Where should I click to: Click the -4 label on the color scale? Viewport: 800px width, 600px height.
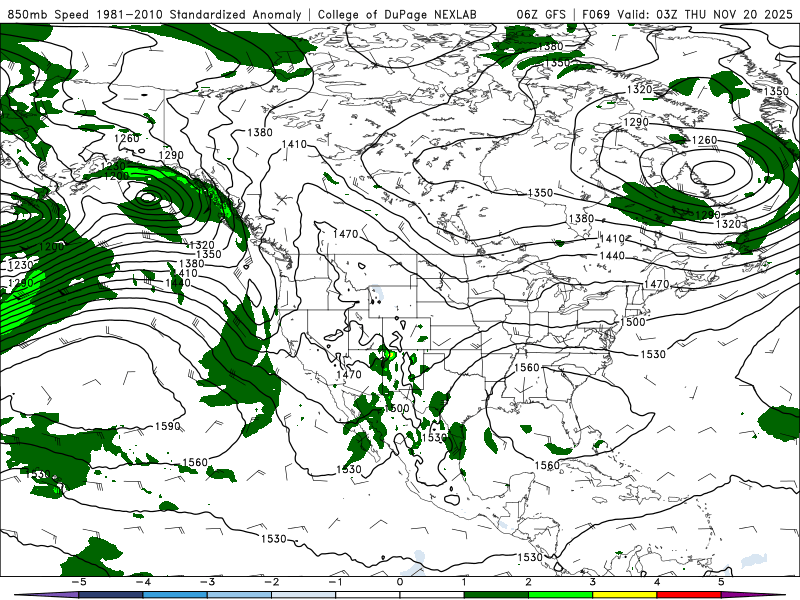pos(143,582)
